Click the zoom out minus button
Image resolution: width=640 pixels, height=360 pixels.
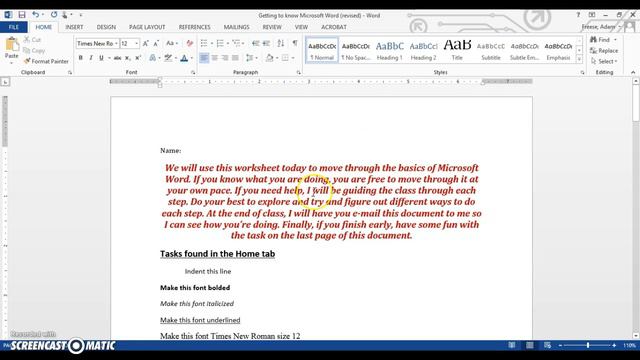coord(560,345)
